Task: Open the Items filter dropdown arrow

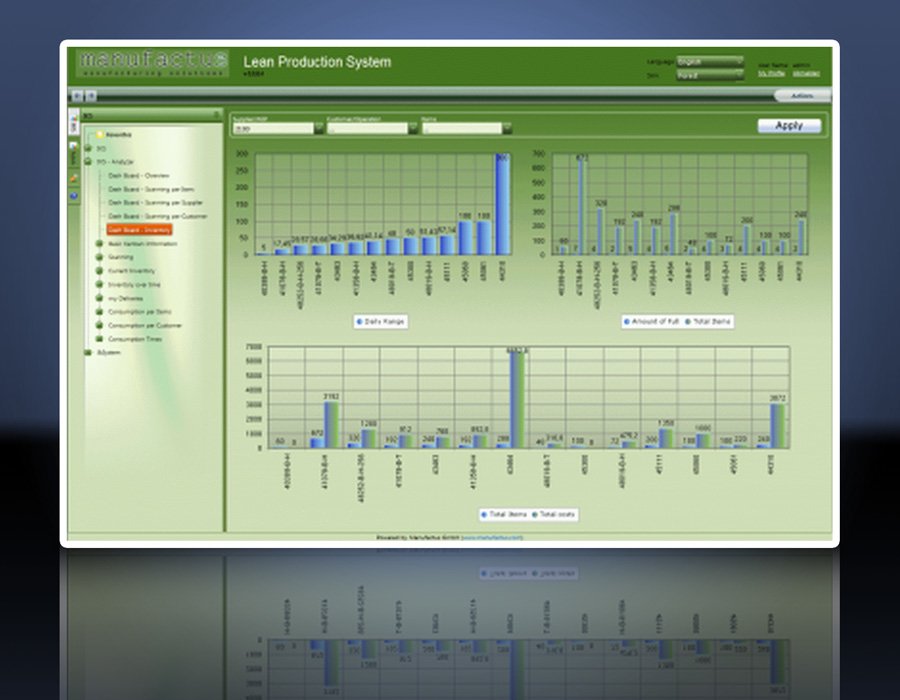Action: [x=507, y=129]
